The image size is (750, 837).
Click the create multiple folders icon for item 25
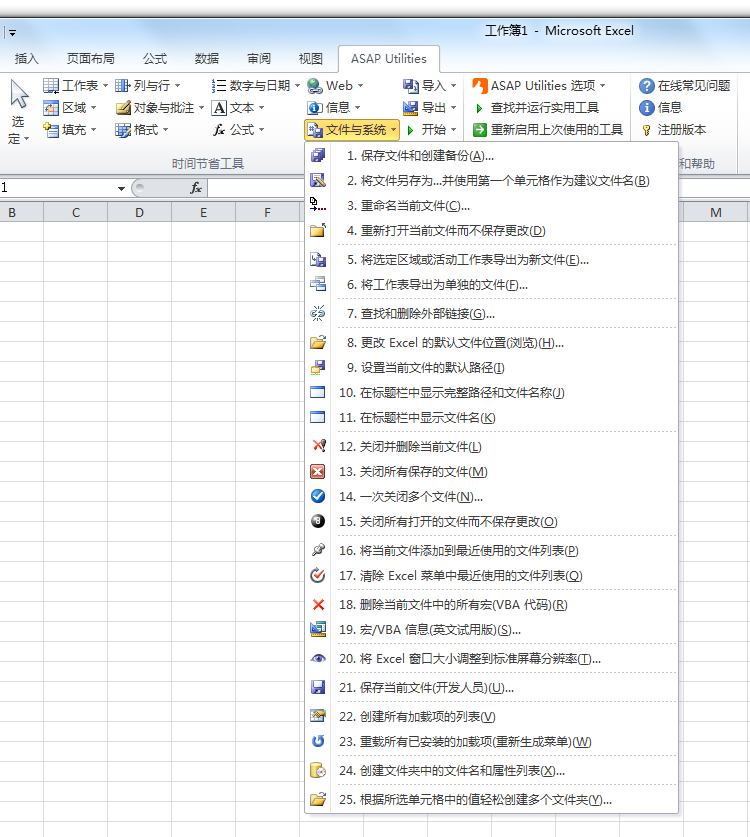pos(318,799)
